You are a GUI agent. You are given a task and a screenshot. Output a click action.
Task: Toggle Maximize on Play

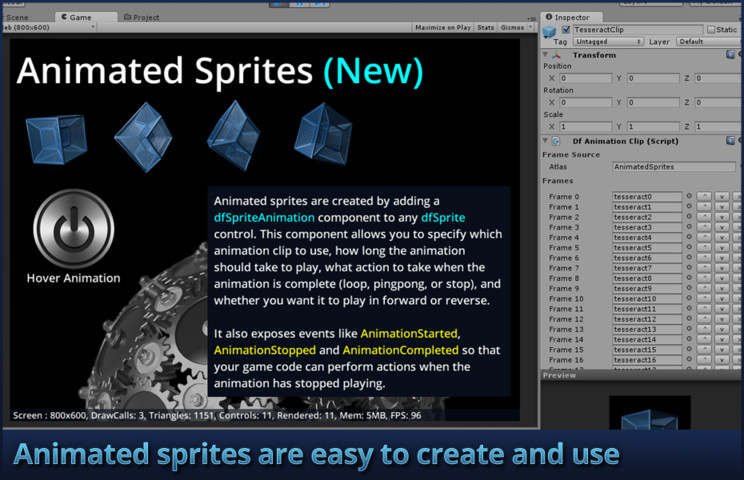point(443,28)
